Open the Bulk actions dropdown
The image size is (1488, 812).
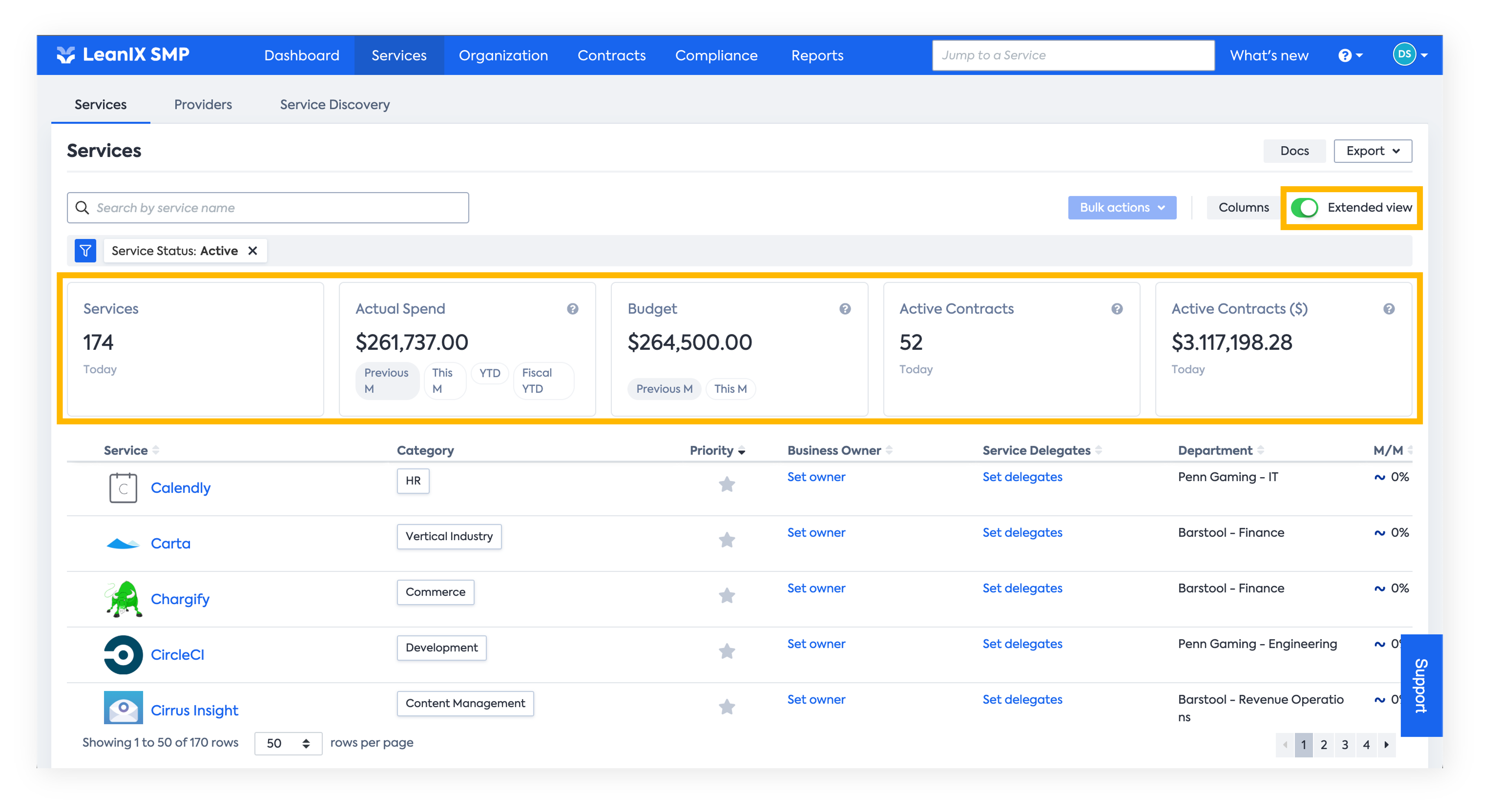(x=1122, y=208)
